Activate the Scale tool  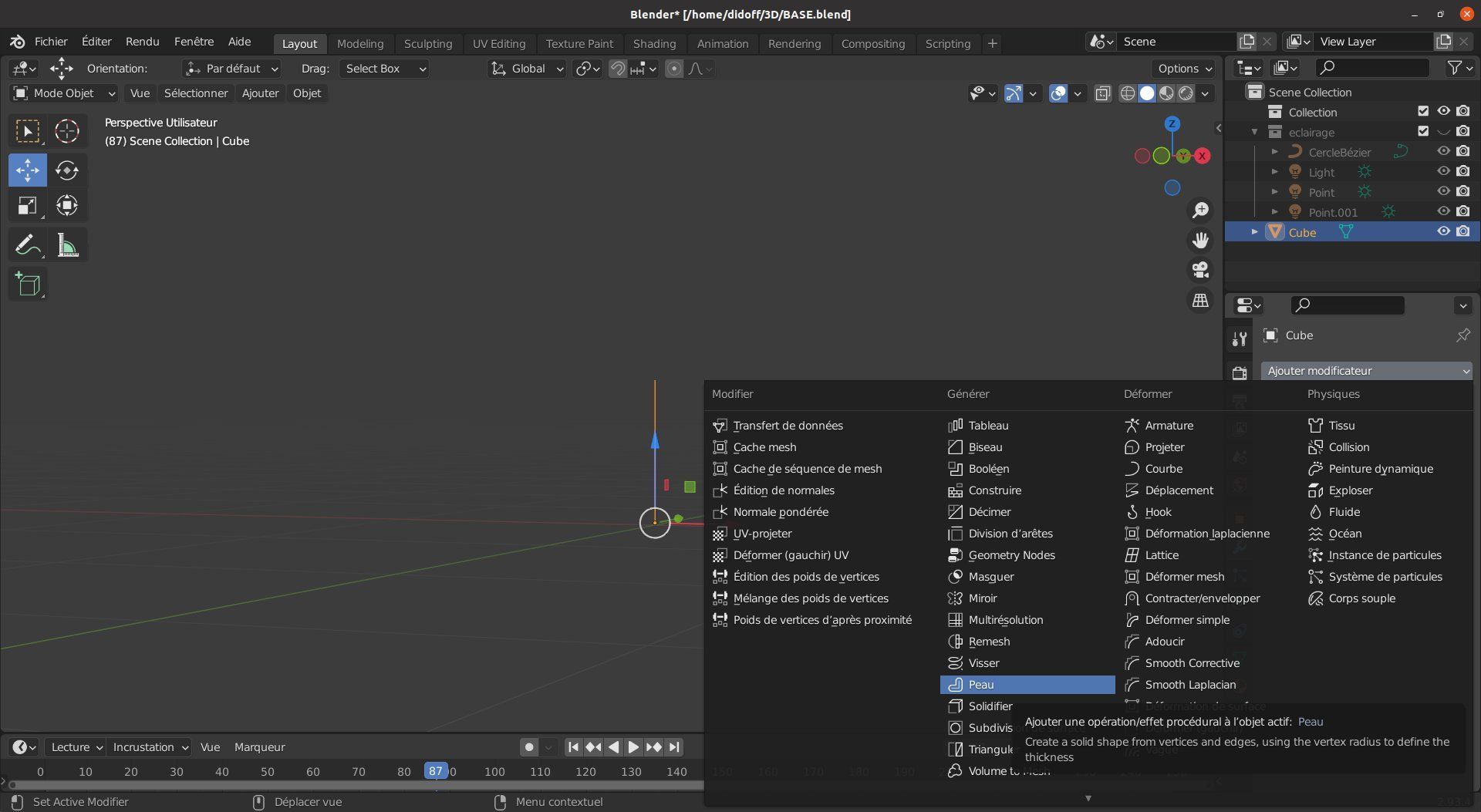(28, 206)
